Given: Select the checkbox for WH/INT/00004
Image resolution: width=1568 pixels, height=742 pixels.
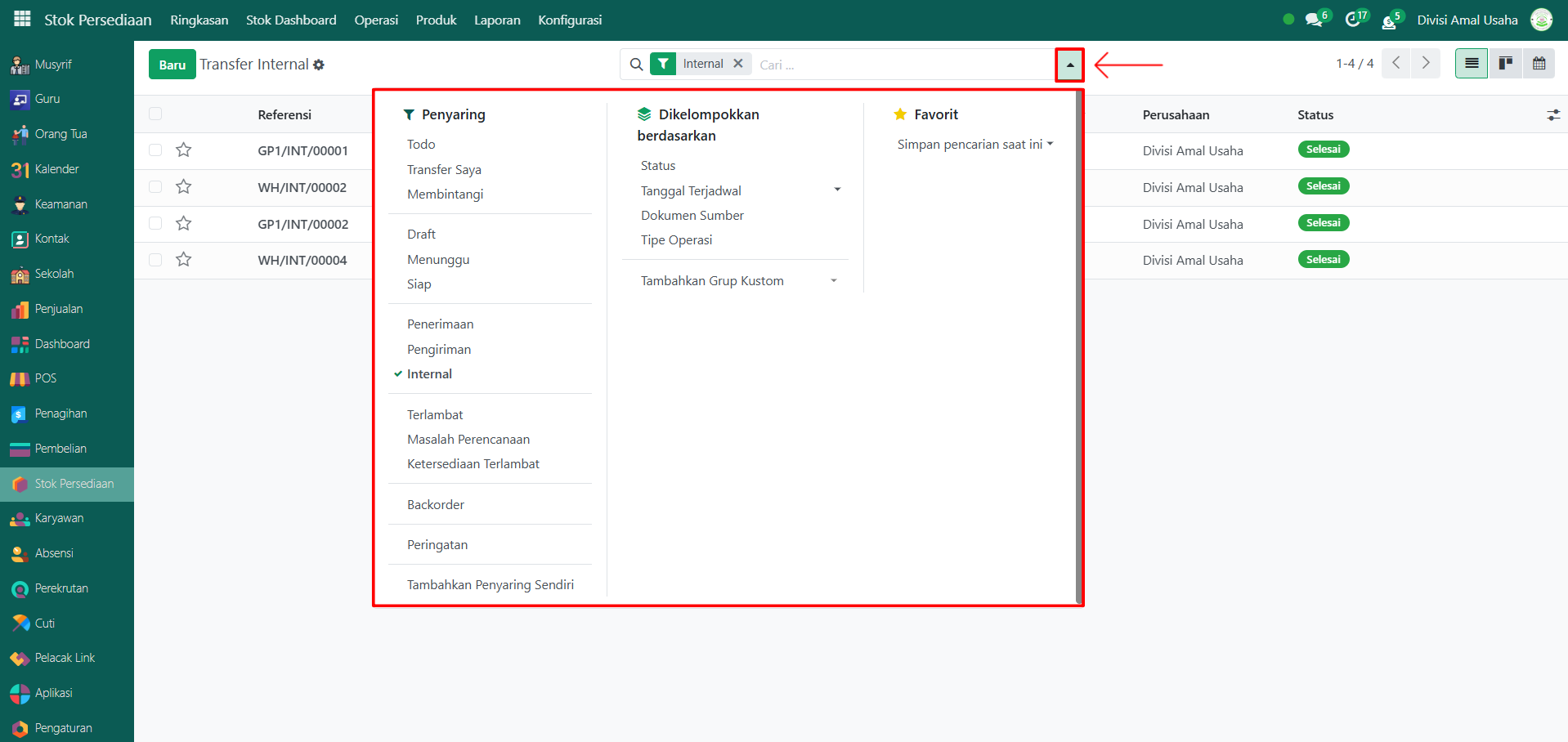Looking at the screenshot, I should [x=155, y=260].
